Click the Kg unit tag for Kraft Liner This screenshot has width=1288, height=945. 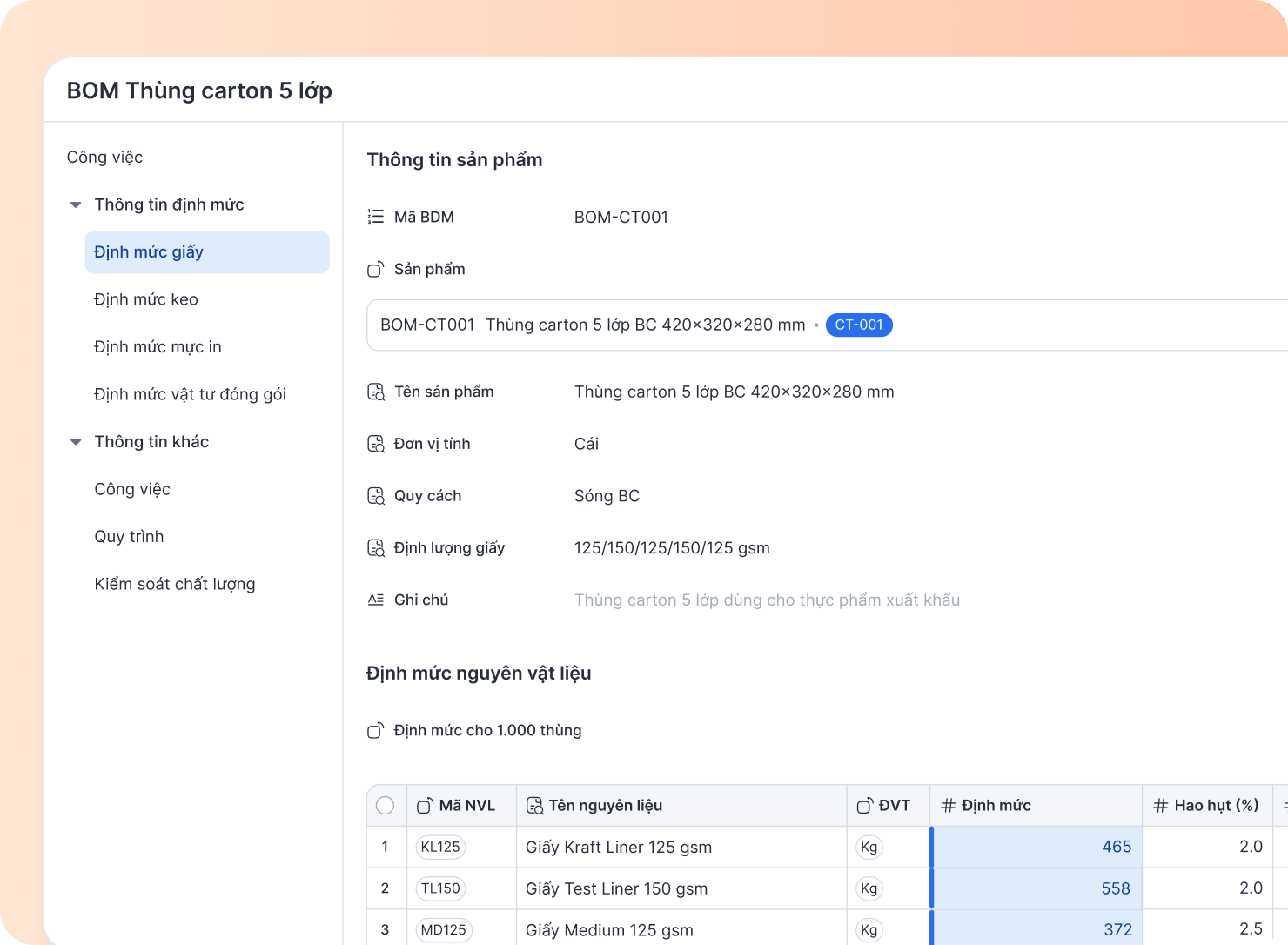pos(869,848)
